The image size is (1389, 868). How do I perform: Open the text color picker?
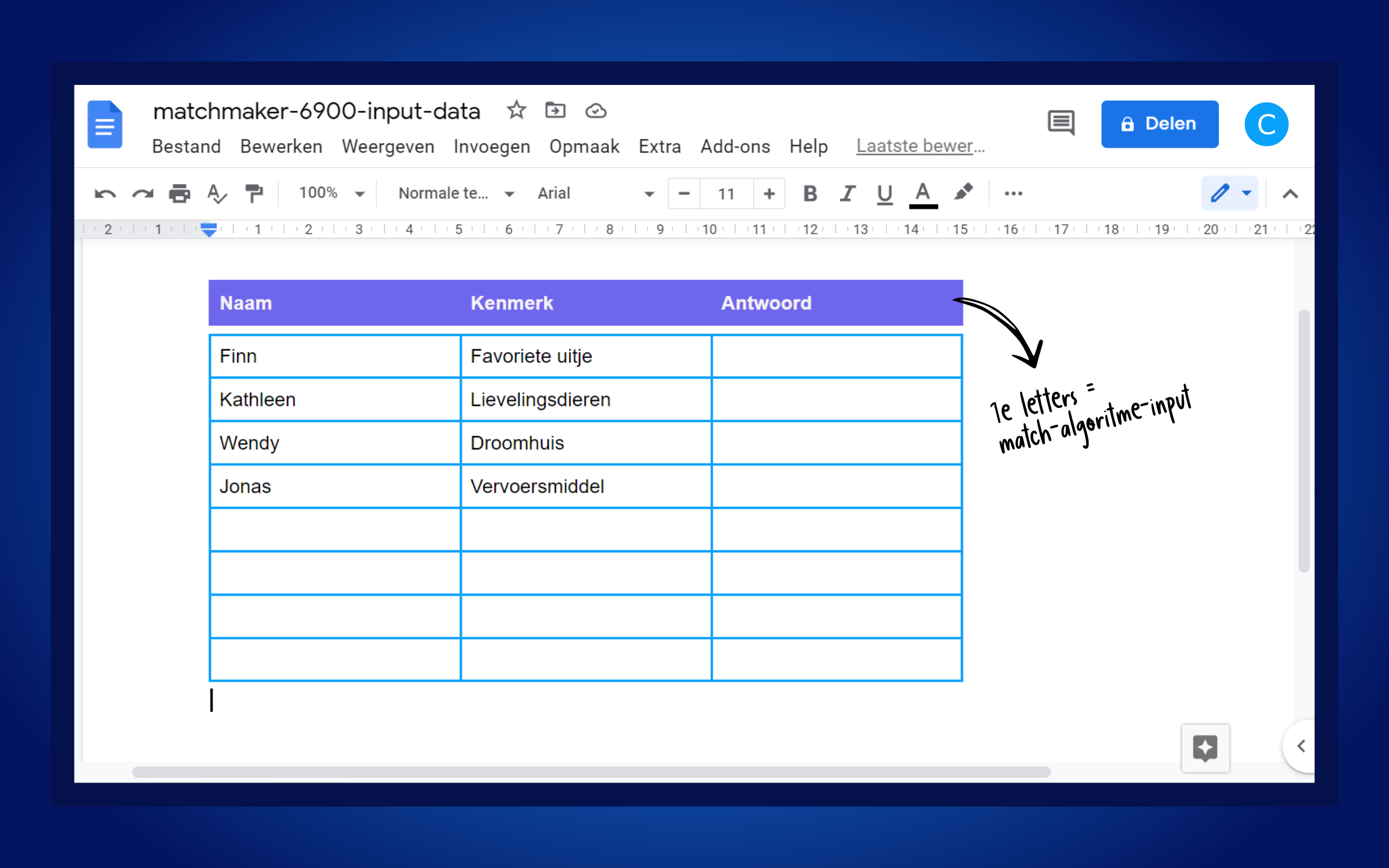tap(923, 194)
